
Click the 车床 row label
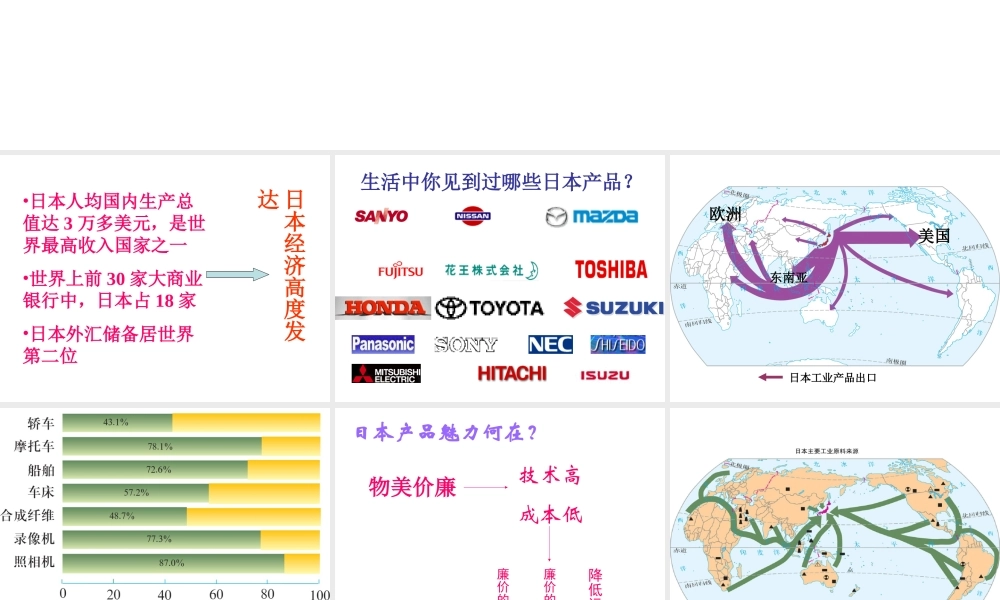pos(41,492)
